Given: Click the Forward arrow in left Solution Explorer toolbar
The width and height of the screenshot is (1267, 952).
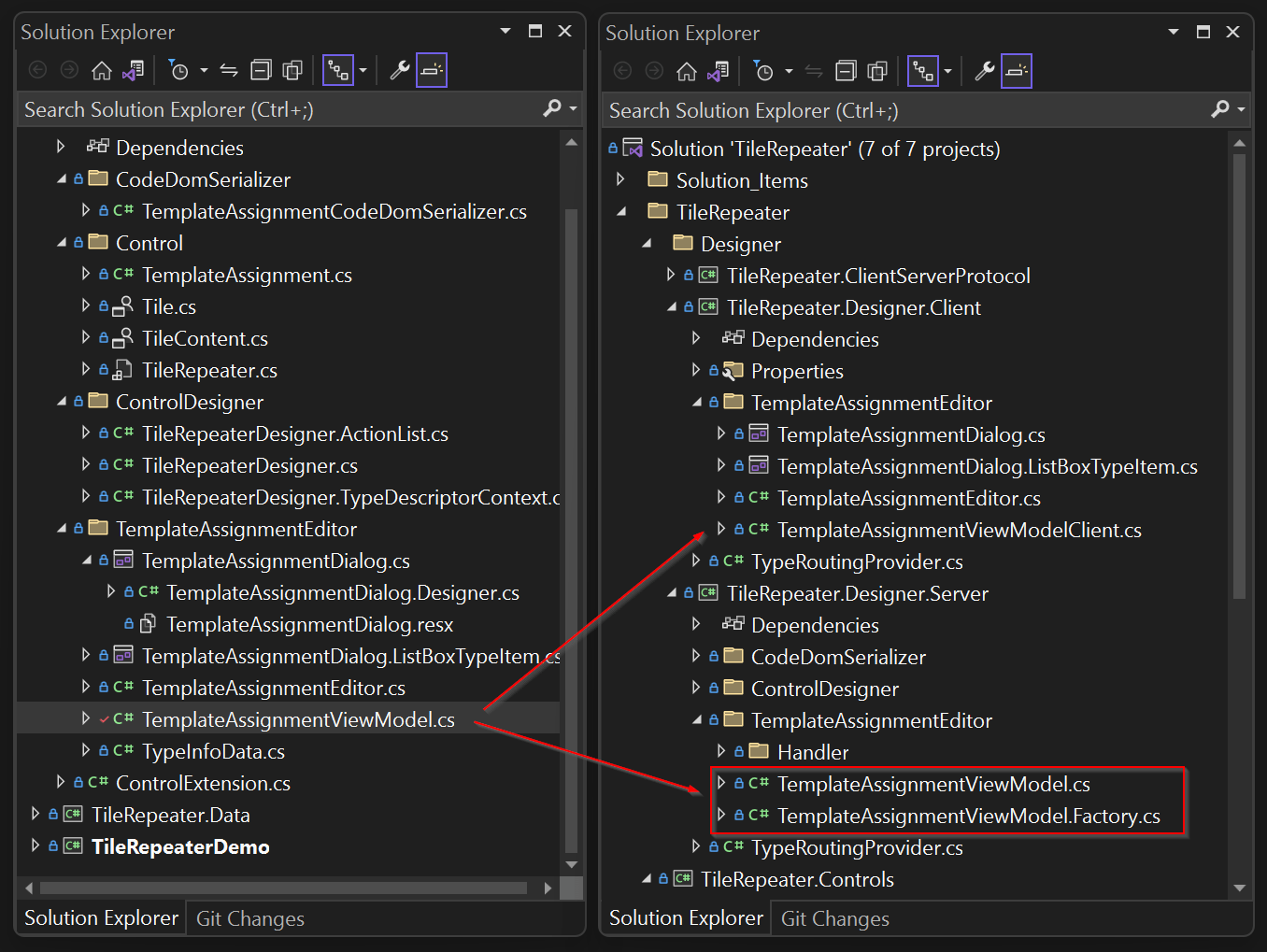Looking at the screenshot, I should coord(69,70).
